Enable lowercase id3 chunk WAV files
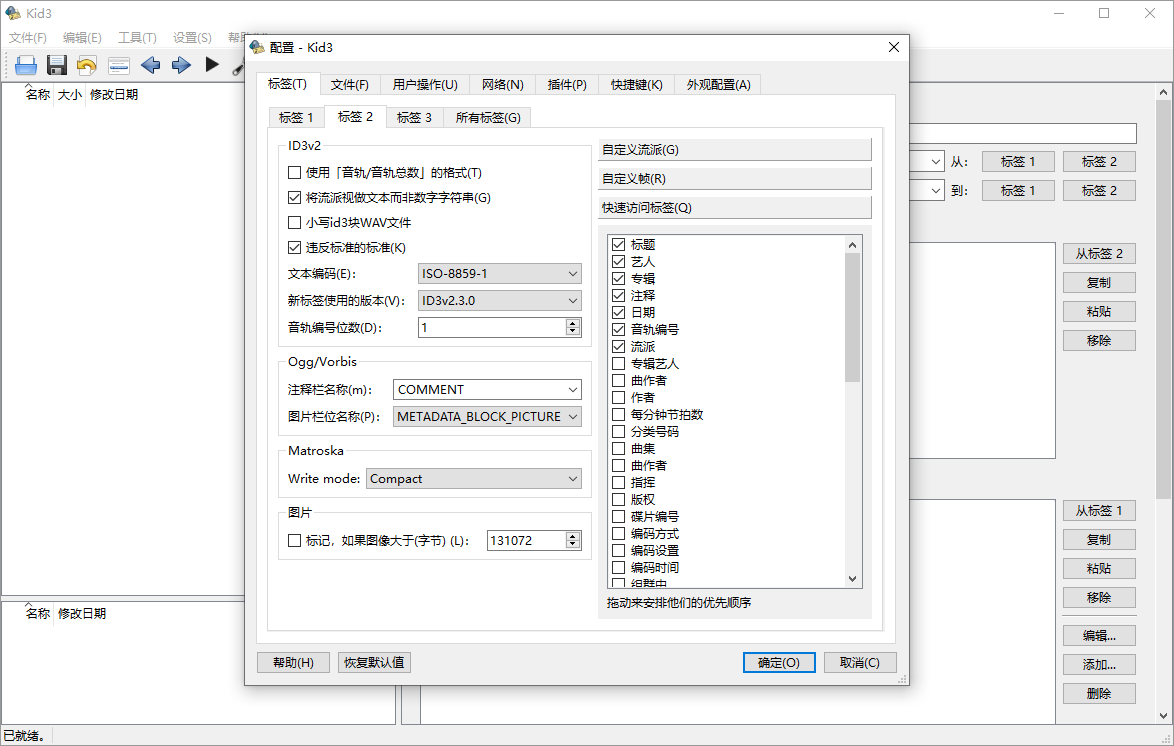1174x746 pixels. [294, 222]
